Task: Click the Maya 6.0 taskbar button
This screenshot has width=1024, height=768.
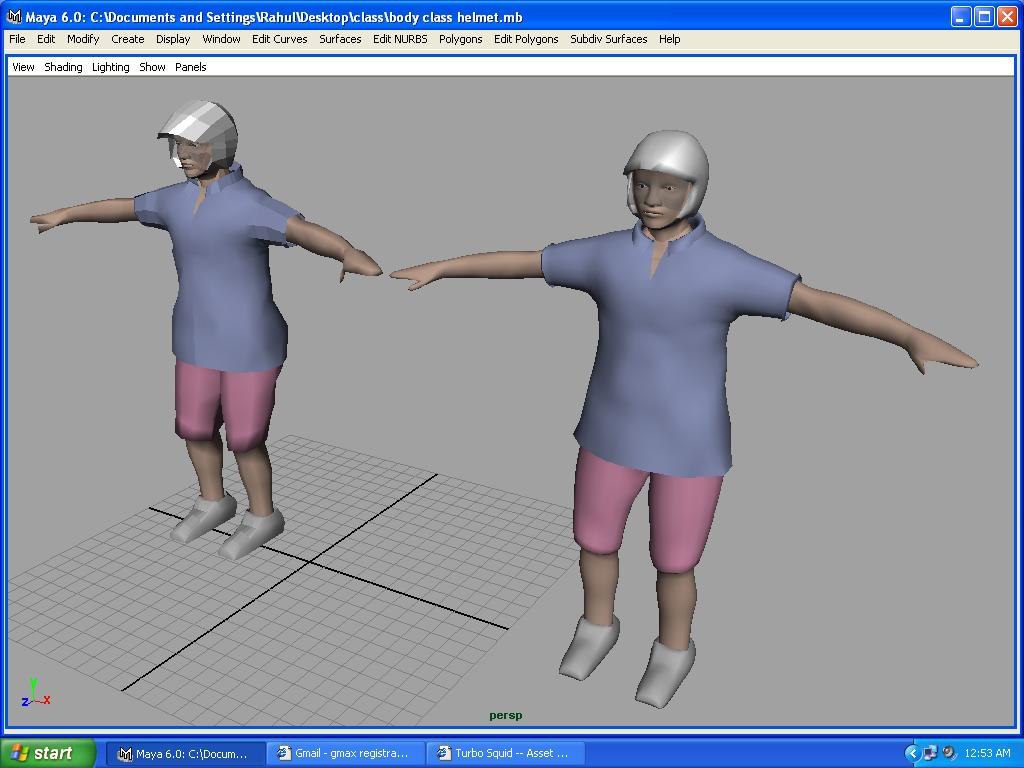Action: coord(186,753)
